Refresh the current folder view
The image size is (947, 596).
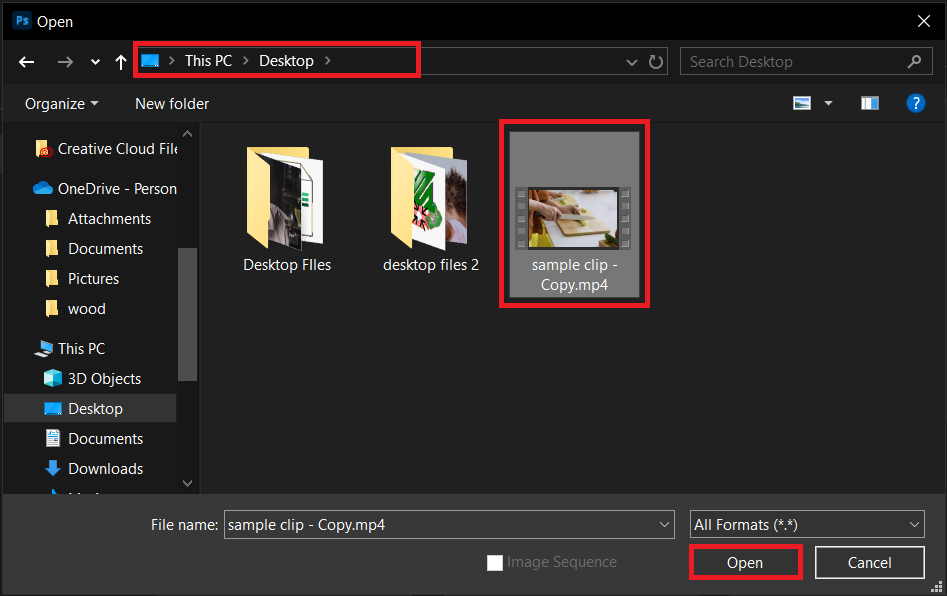[x=656, y=61]
